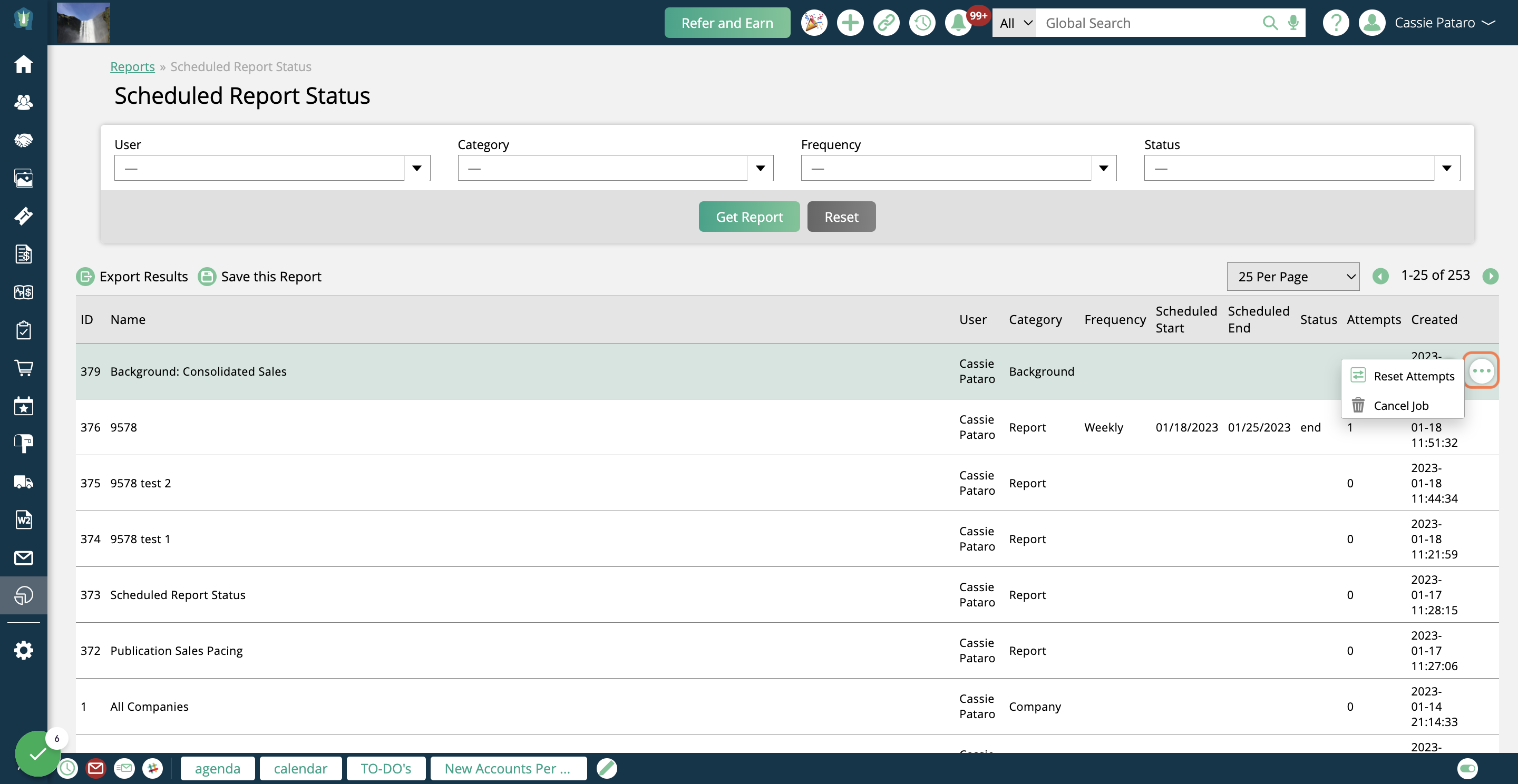This screenshot has width=1518, height=784.
Task: Open the Reports pie chart sidebar icon
Action: pos(24,595)
